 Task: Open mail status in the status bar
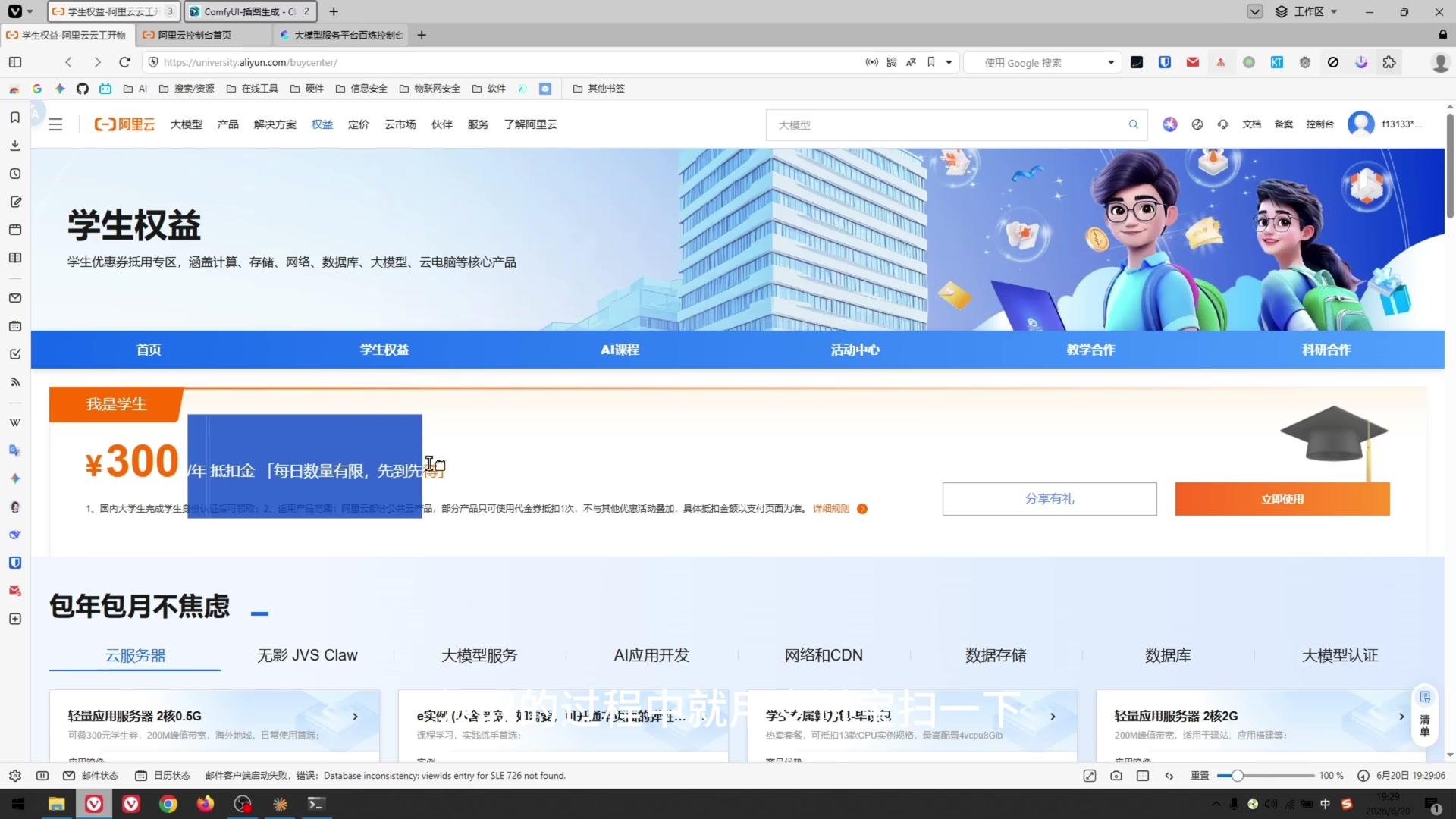tap(91, 776)
